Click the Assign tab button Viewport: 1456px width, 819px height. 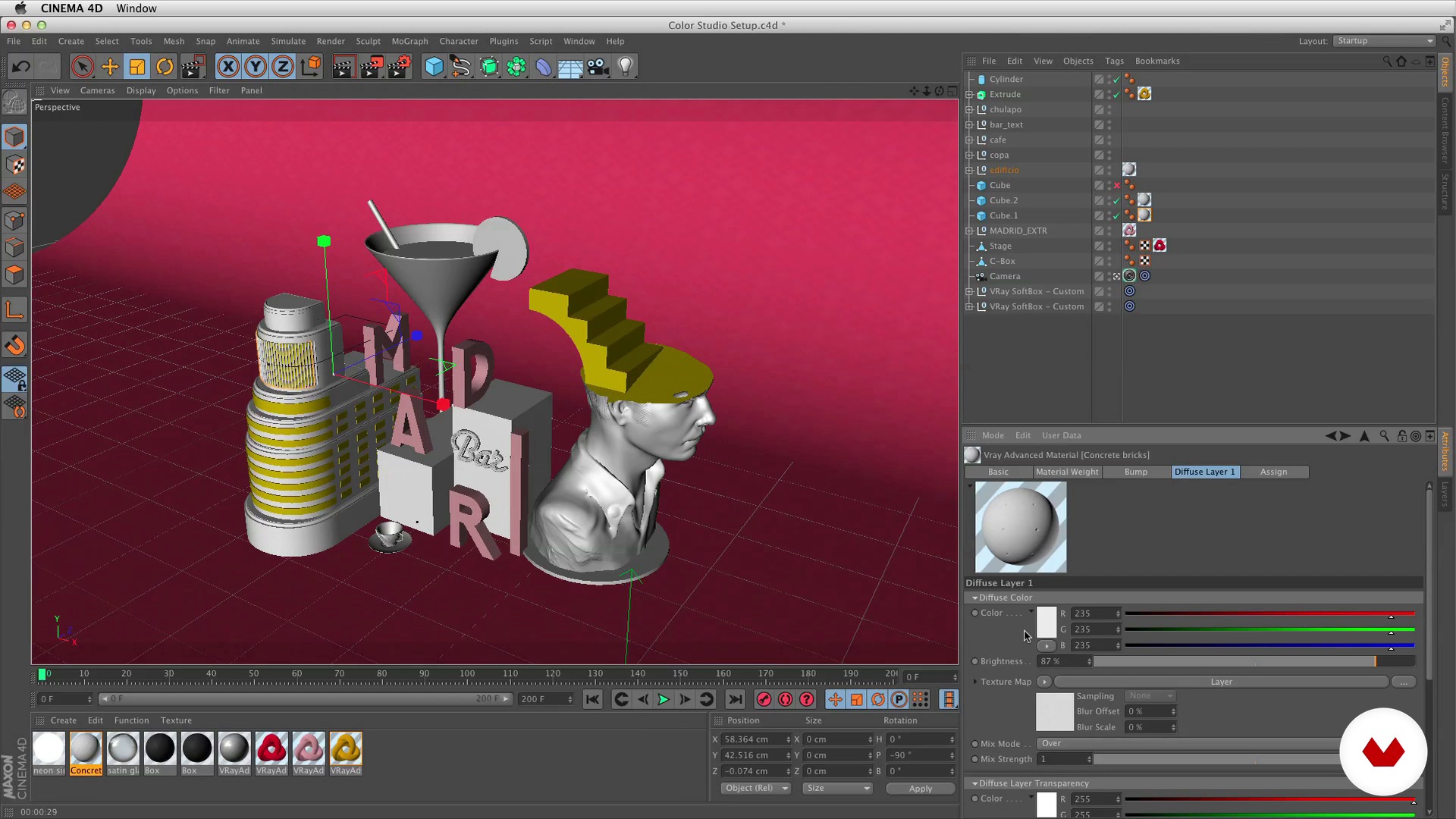1273,472
